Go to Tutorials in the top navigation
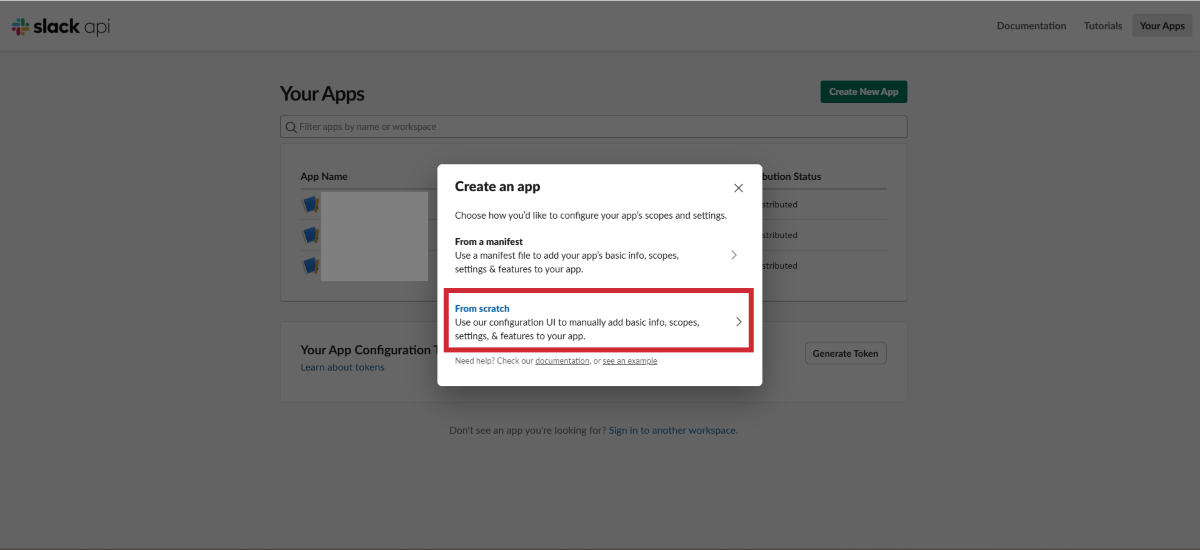 point(1103,26)
